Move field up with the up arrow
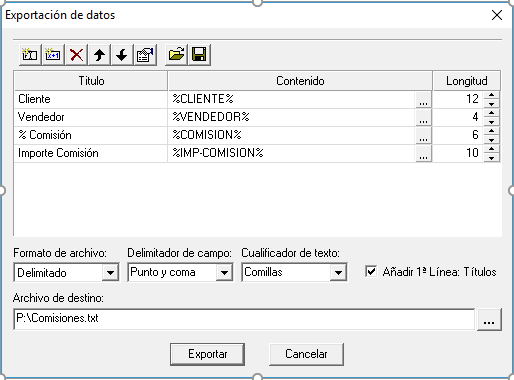Viewport: 514px width, 380px height. pyautogui.click(x=99, y=55)
